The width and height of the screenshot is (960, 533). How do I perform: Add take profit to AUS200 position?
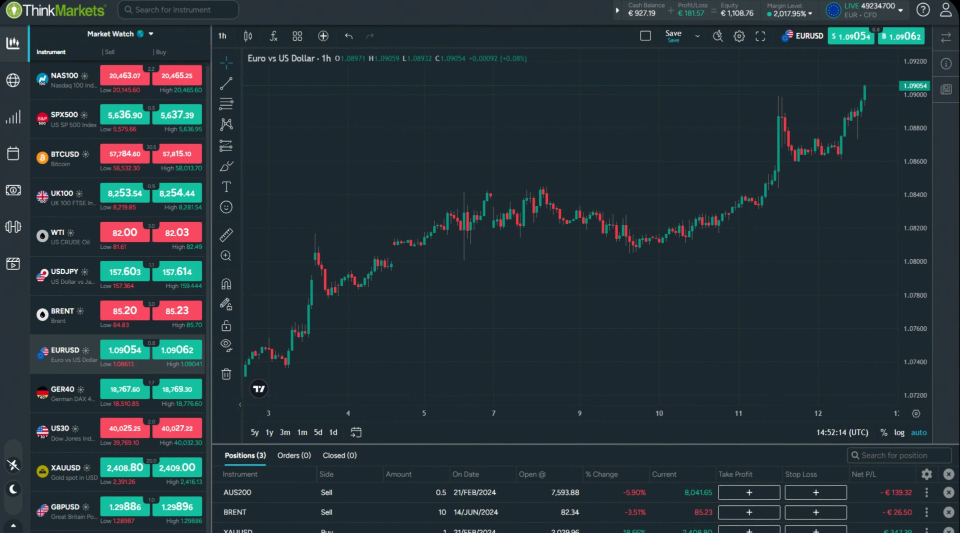click(x=748, y=492)
